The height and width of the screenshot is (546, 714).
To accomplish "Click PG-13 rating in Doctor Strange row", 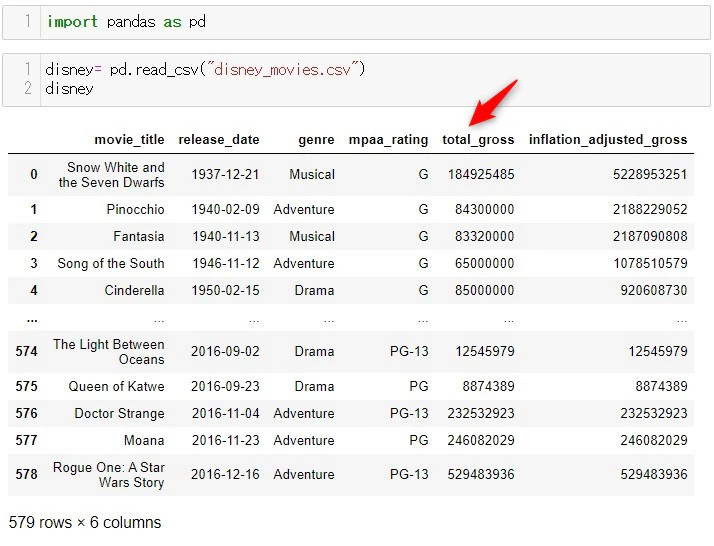I will pyautogui.click(x=409, y=413).
